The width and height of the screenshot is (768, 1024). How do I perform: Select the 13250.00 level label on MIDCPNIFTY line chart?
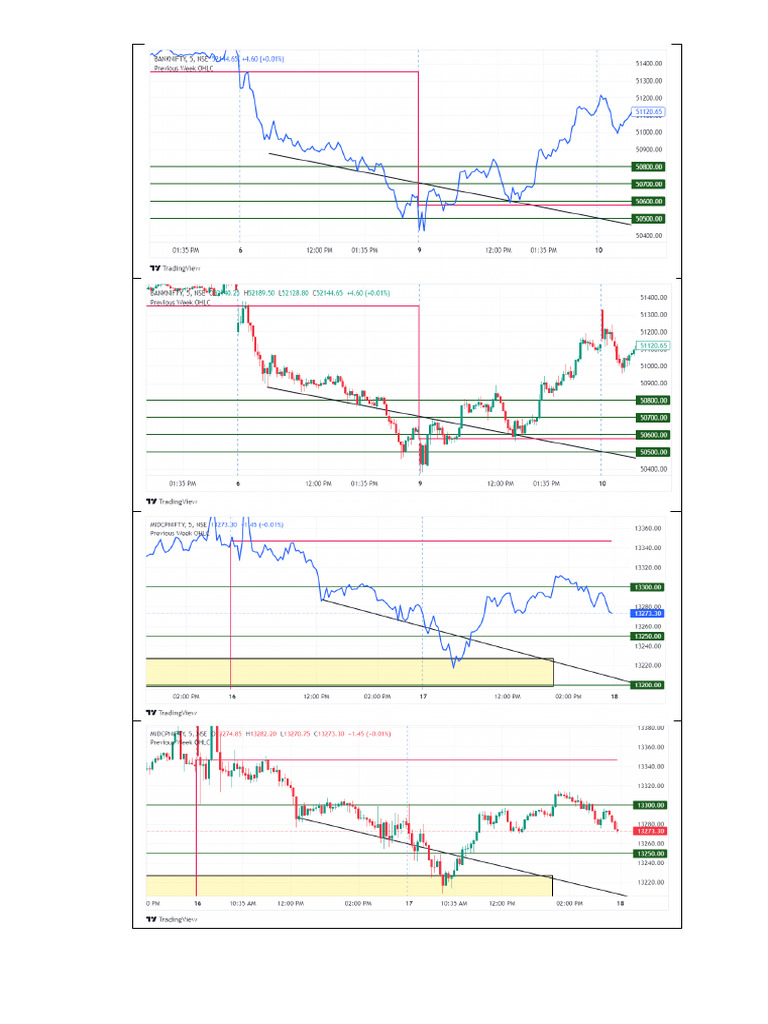click(x=647, y=636)
